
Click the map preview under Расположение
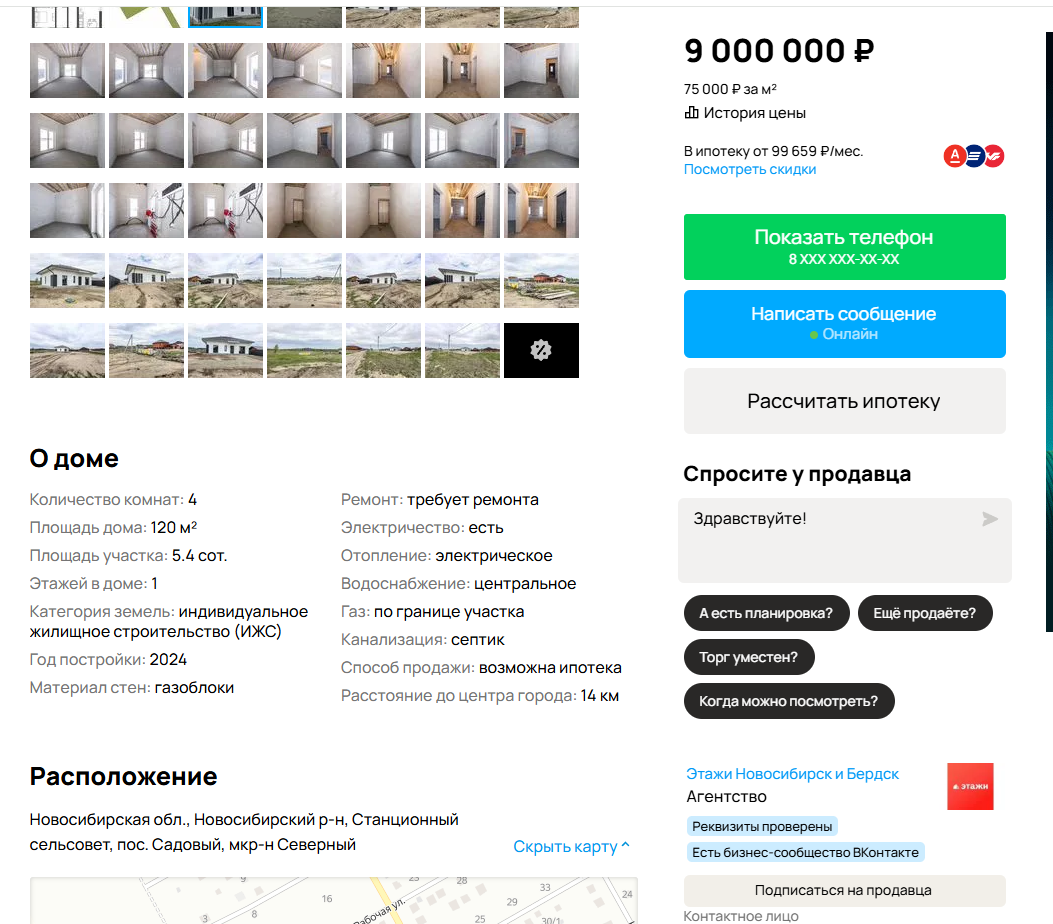click(334, 900)
